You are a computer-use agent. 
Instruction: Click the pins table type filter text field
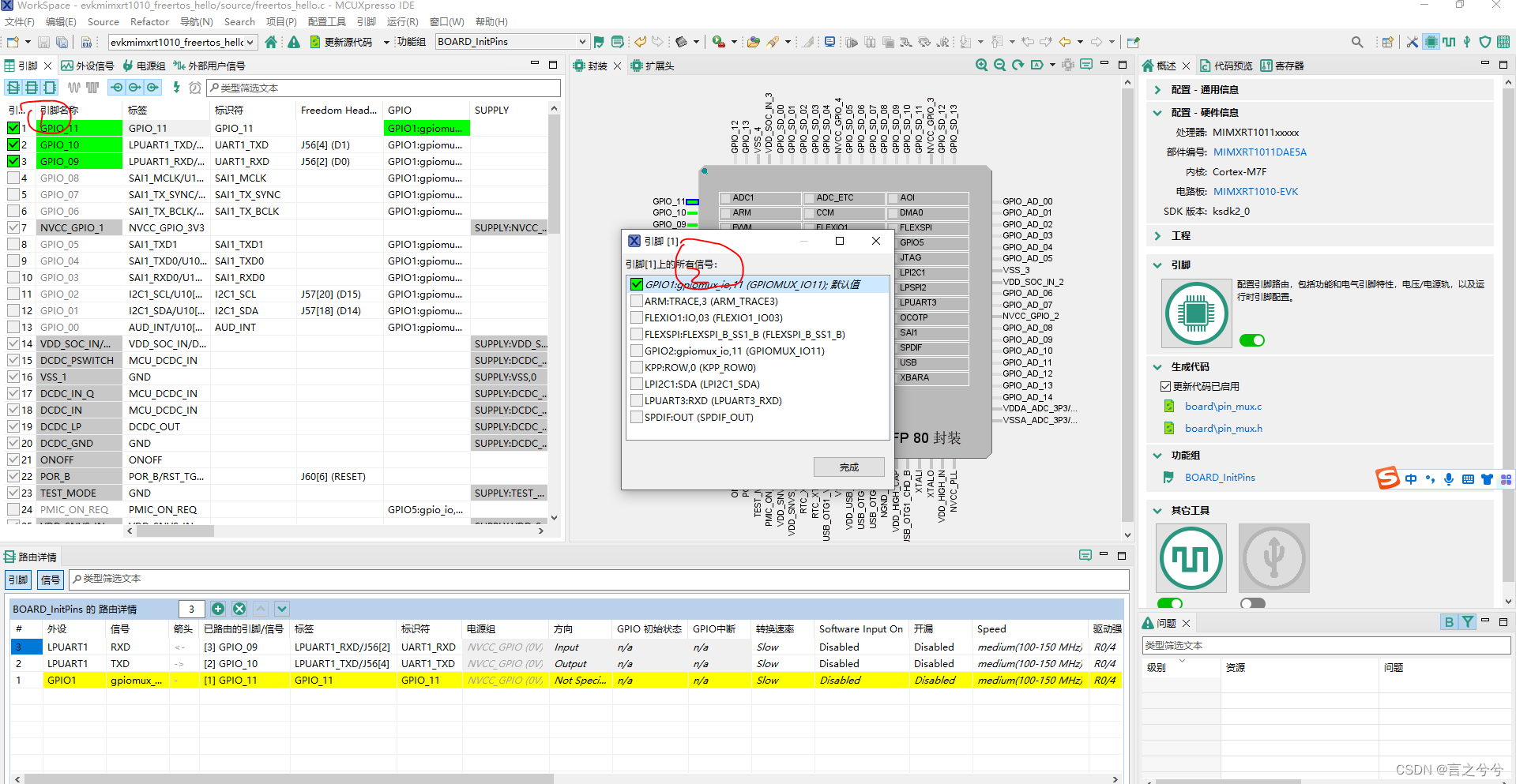384,88
